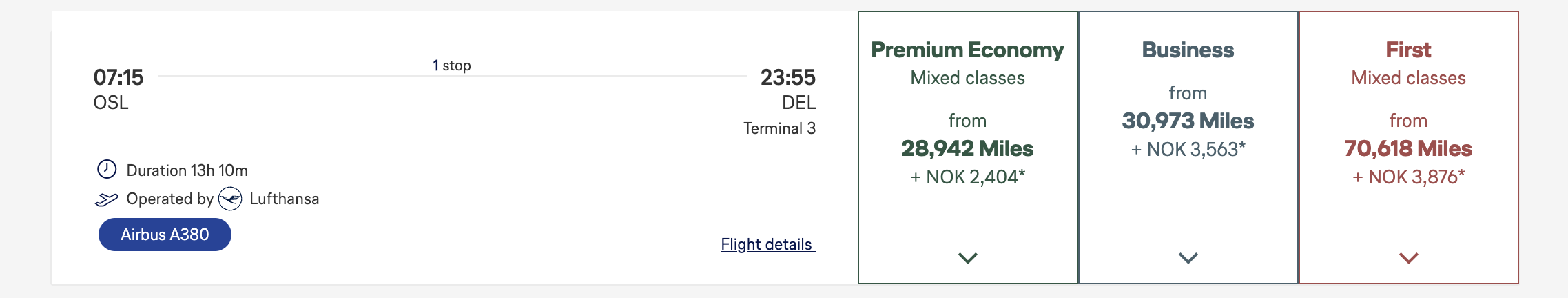The width and height of the screenshot is (1568, 298).
Task: Click the airplane operated-by icon
Action: click(106, 199)
